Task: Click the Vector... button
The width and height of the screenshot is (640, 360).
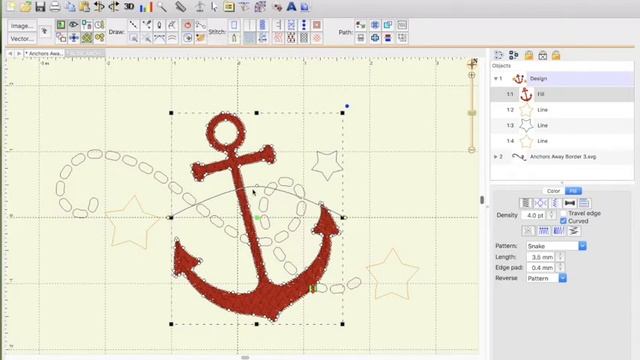Action: tap(22, 39)
